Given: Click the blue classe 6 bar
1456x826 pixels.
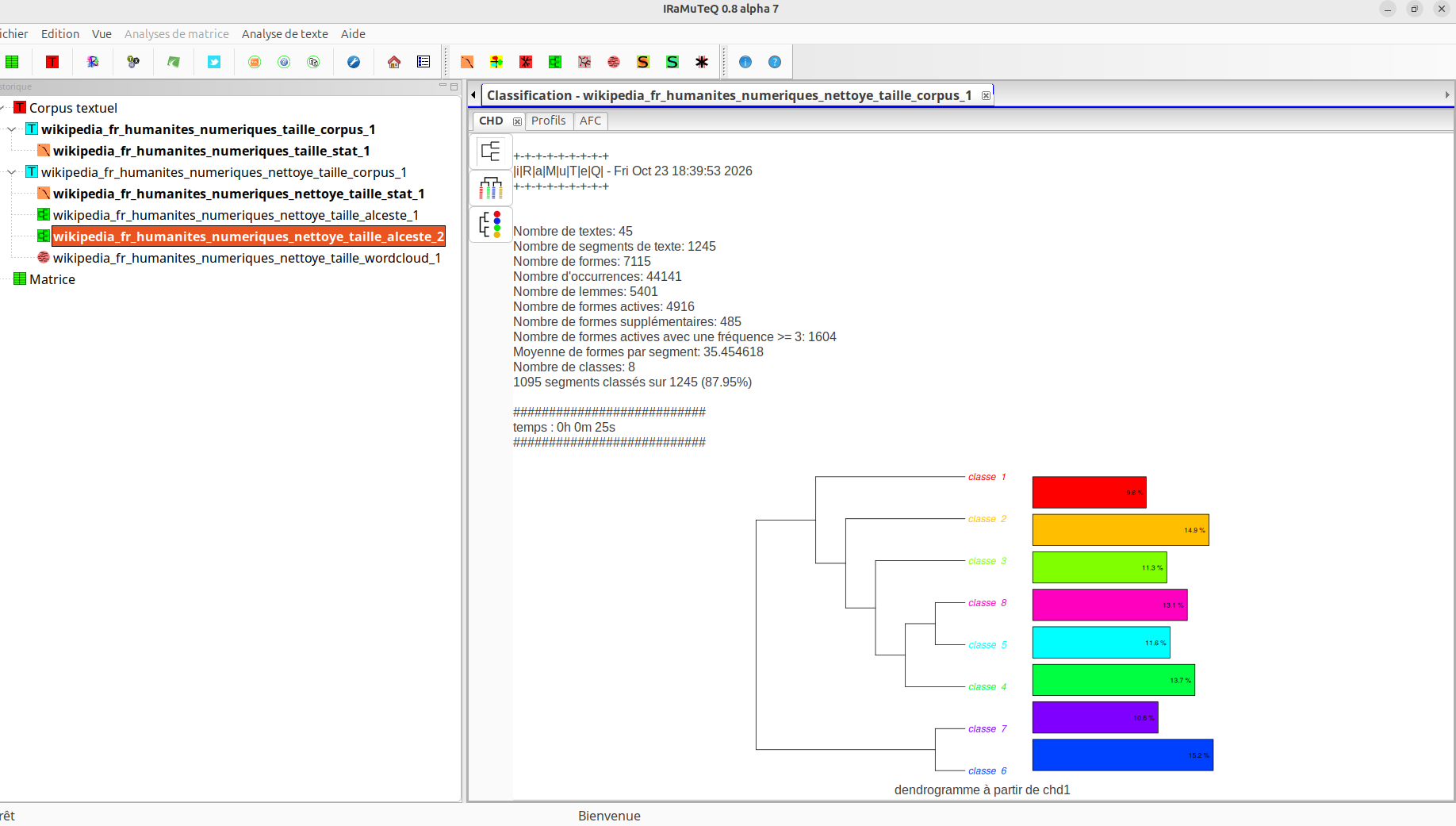Looking at the screenshot, I should pos(1122,755).
